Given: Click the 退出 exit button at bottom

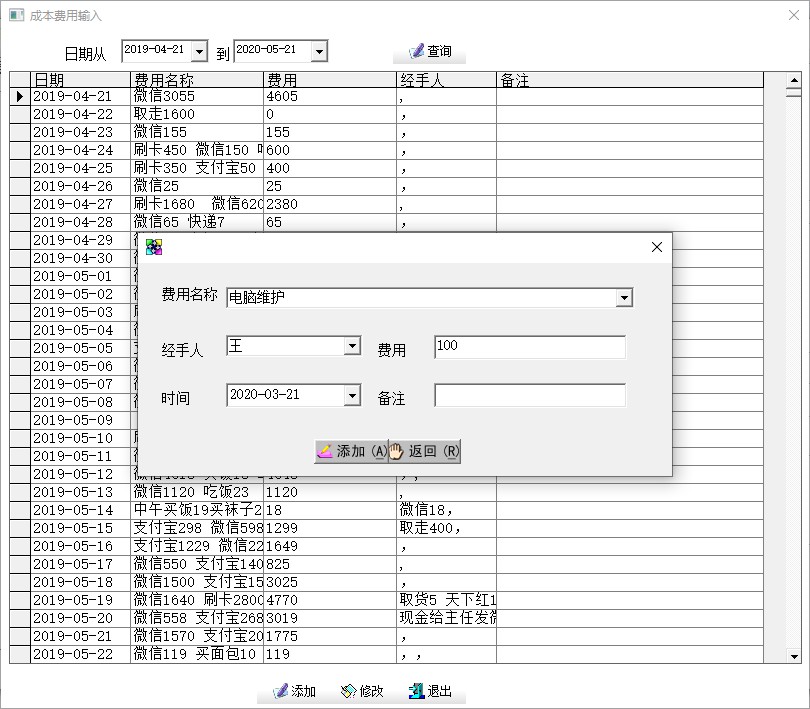Looking at the screenshot, I should click(430, 691).
